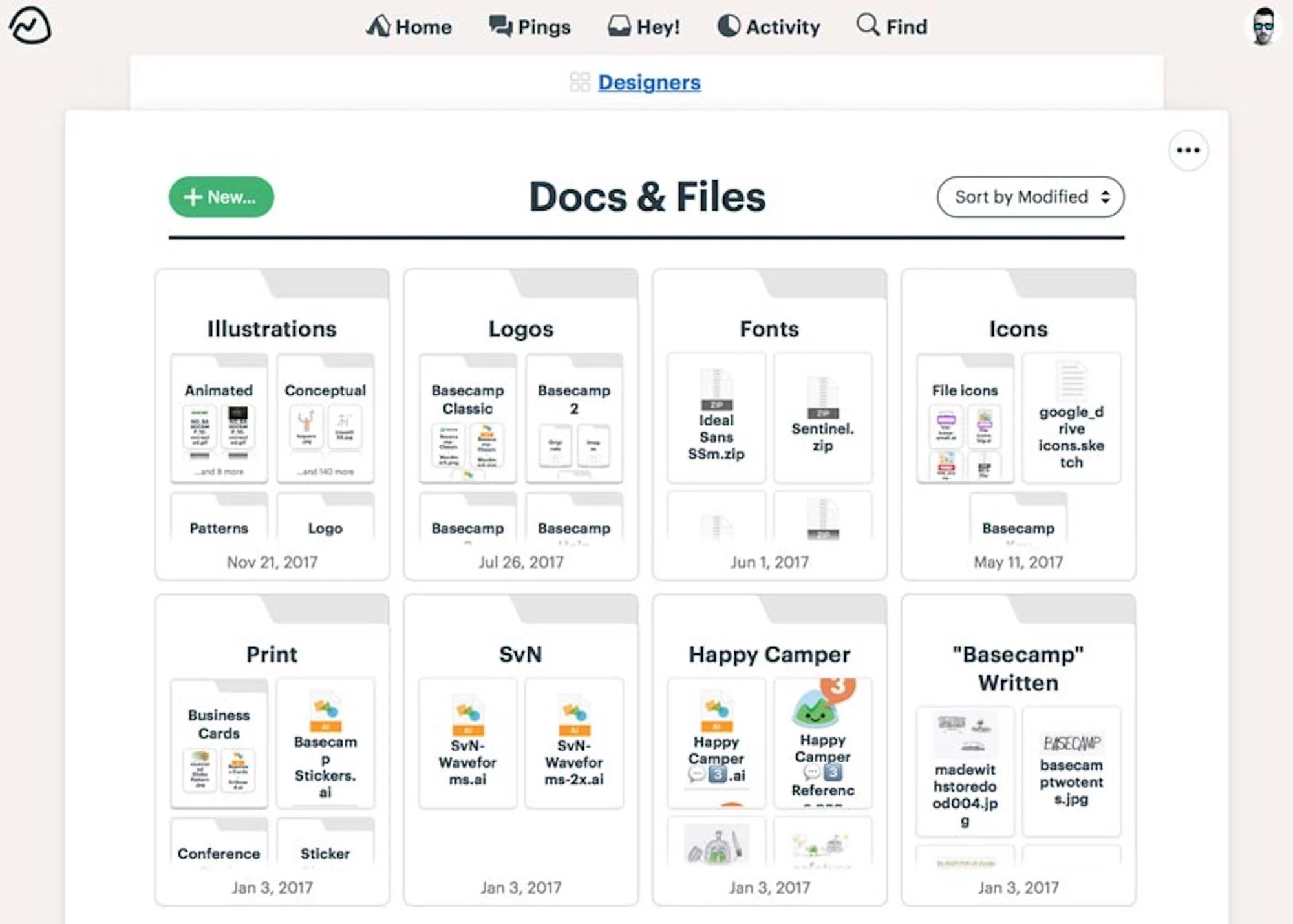The width and height of the screenshot is (1293, 924).
Task: Expand the Sort by Modified dropdown
Action: pos(1031,197)
